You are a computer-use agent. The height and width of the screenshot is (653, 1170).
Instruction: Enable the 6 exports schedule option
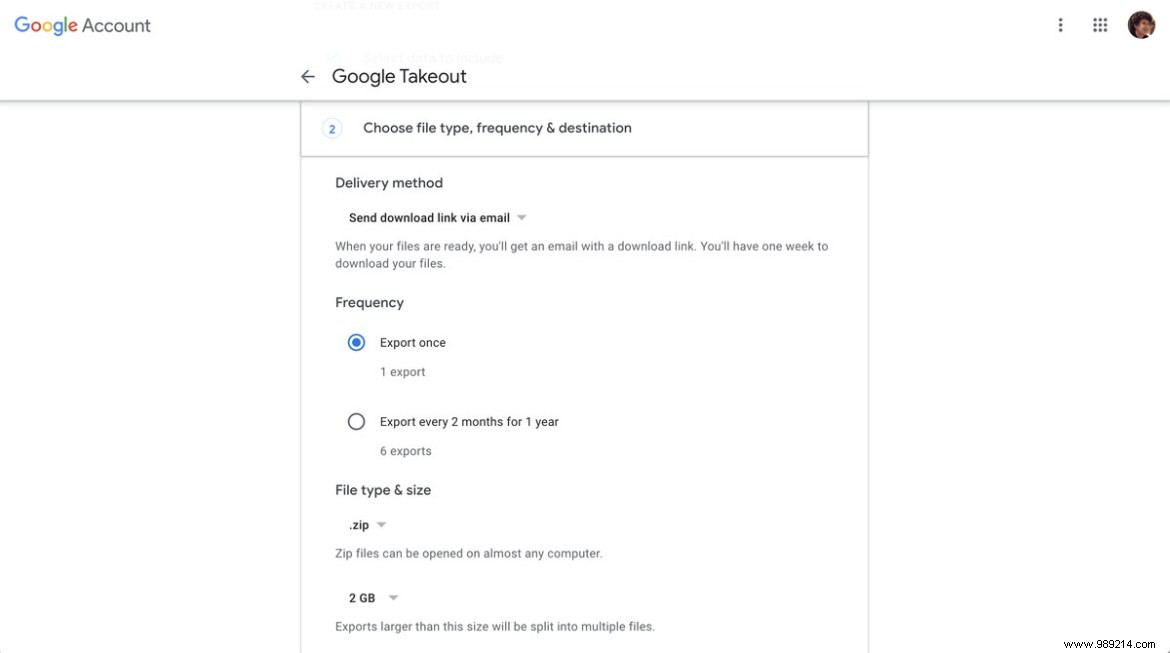coord(357,421)
